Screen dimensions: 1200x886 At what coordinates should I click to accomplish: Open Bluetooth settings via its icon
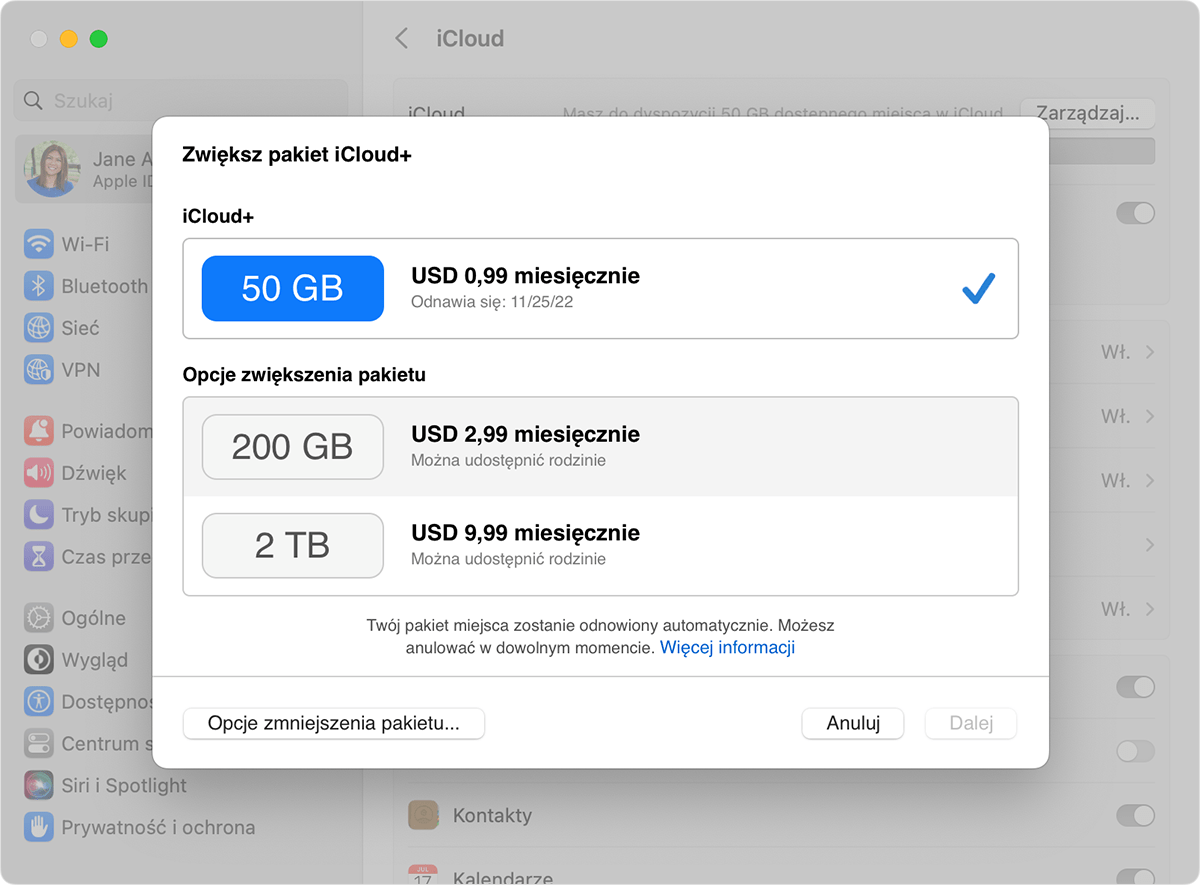[x=39, y=286]
